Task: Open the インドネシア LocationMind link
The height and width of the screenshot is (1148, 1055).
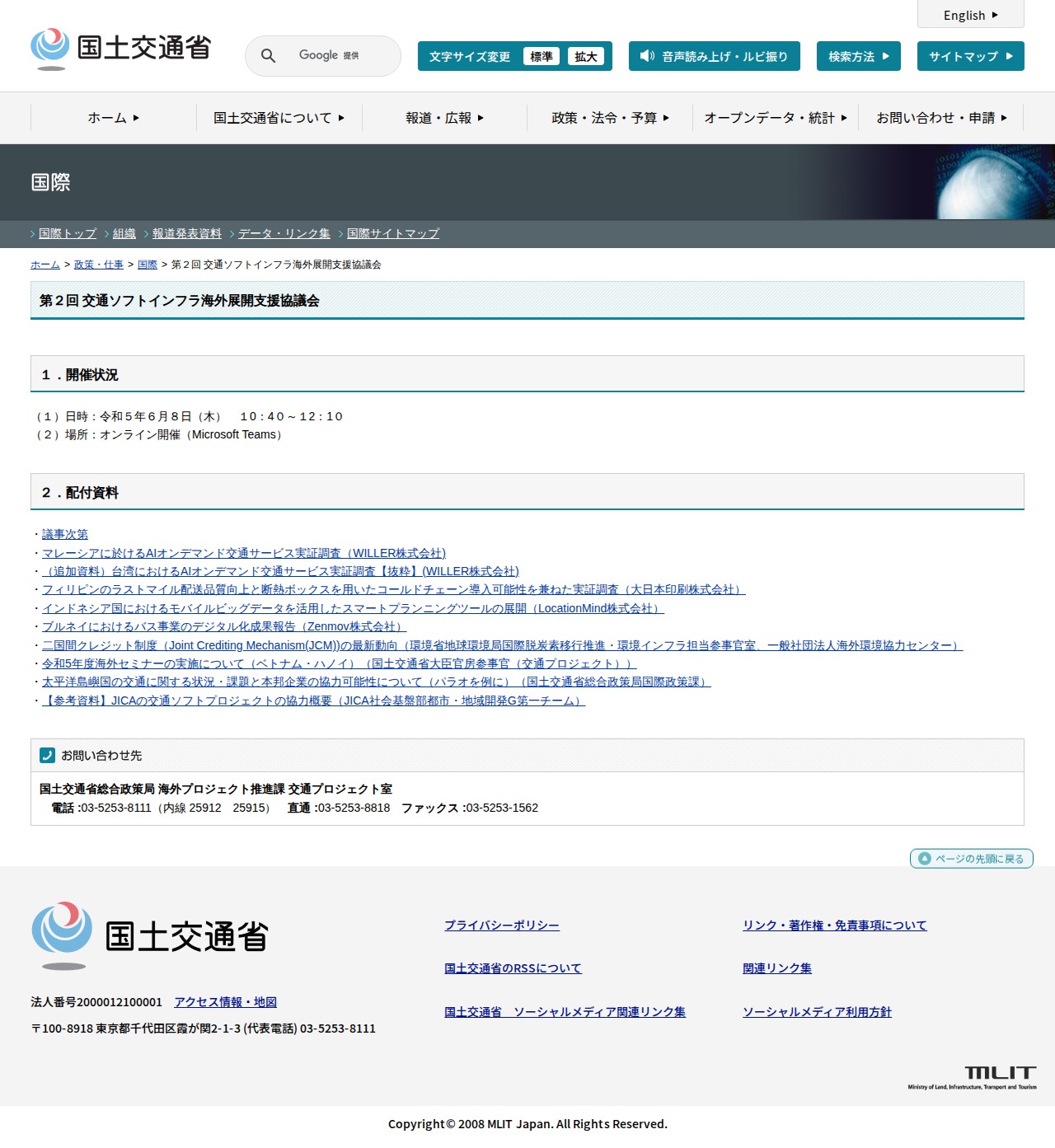Action: click(x=353, y=608)
